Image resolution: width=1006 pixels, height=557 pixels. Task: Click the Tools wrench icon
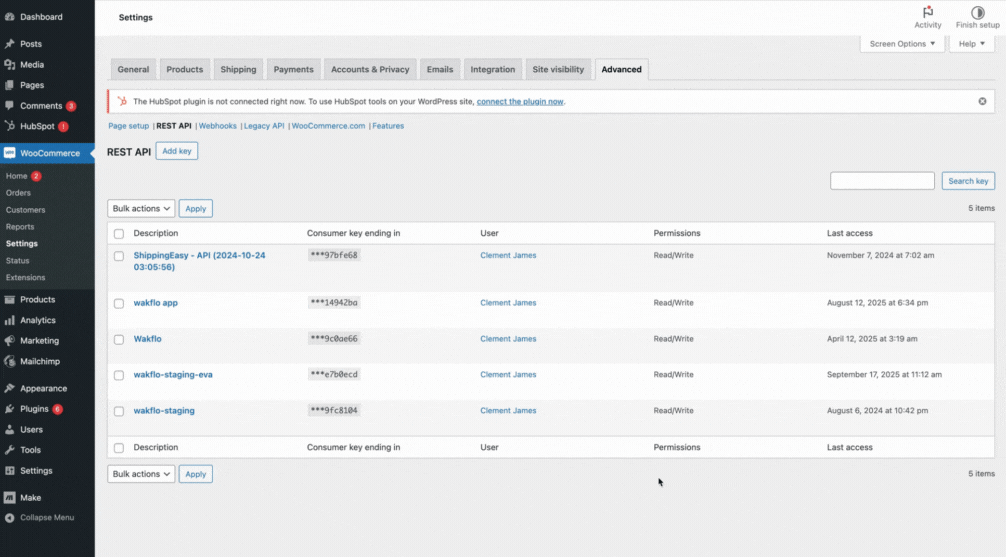[10, 450]
